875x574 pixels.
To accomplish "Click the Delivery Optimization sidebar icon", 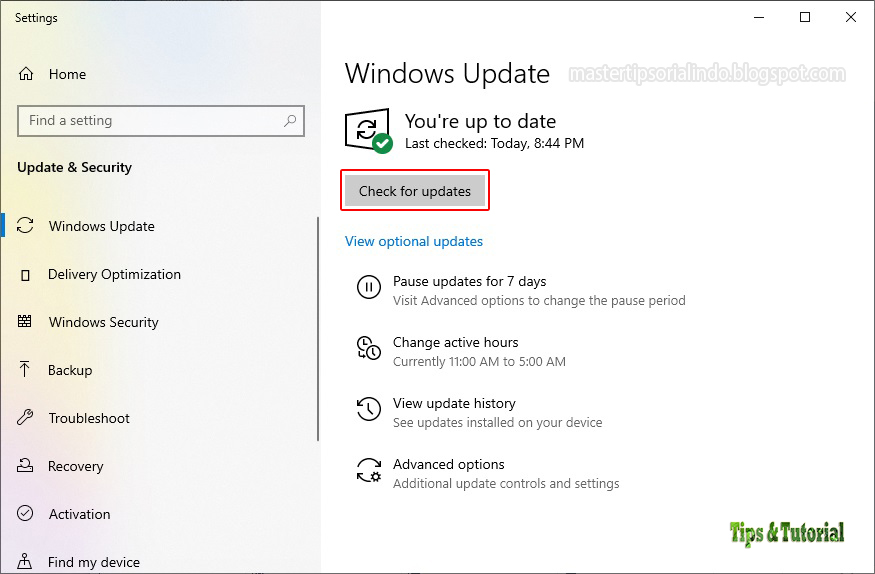I will pos(25,274).
